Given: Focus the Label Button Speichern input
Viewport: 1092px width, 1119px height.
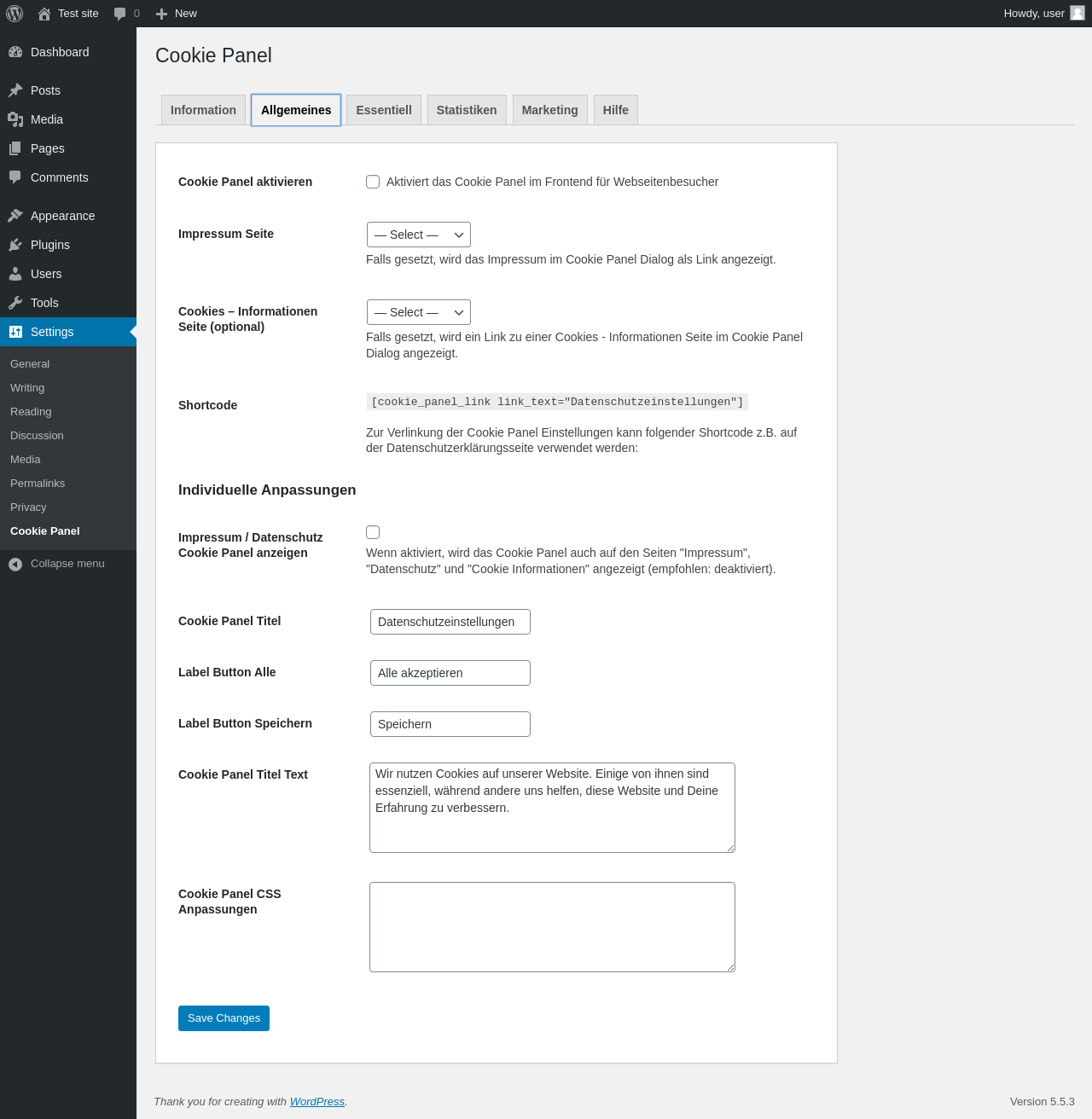Looking at the screenshot, I should click(450, 724).
